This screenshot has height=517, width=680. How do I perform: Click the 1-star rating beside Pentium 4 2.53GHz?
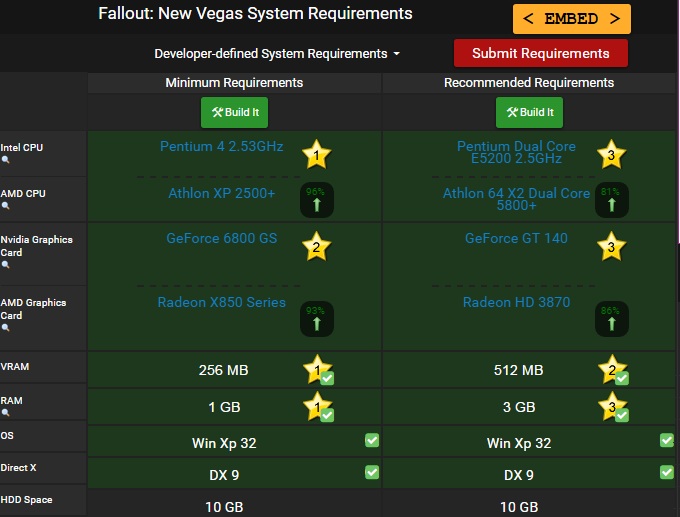tap(317, 154)
